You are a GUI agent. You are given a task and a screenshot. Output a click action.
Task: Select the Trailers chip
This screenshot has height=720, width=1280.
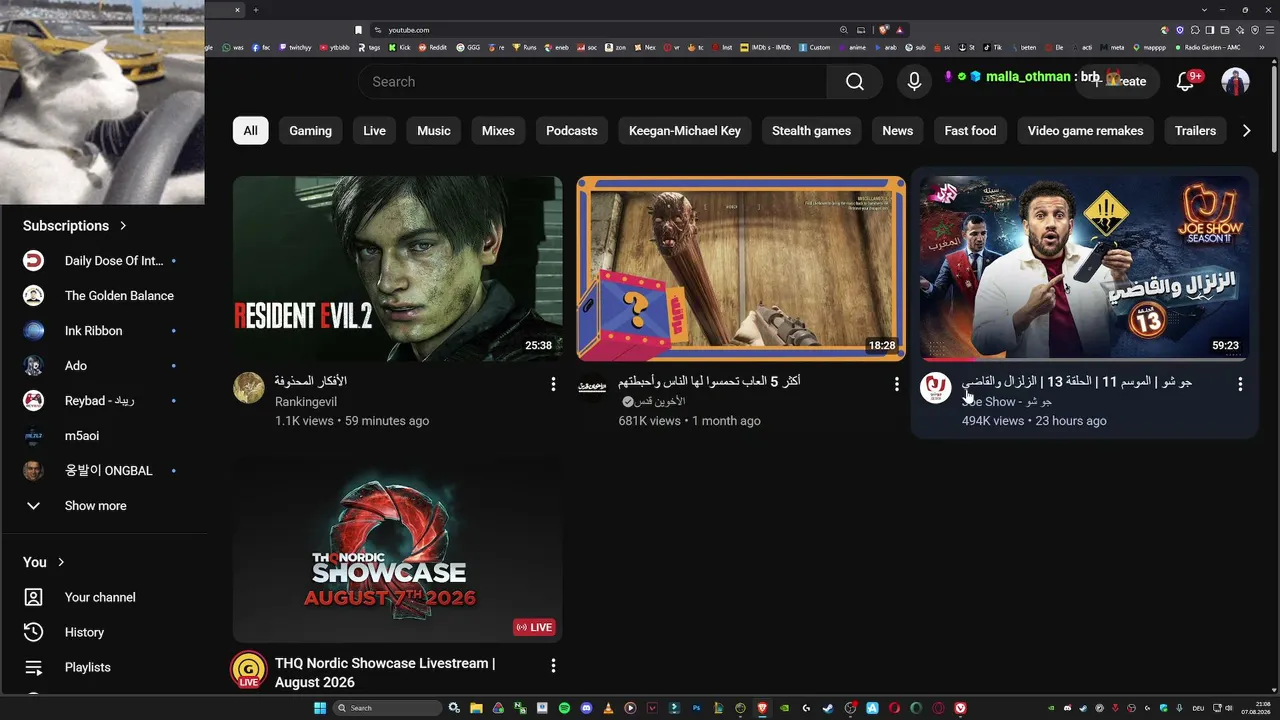pyautogui.click(x=1195, y=131)
